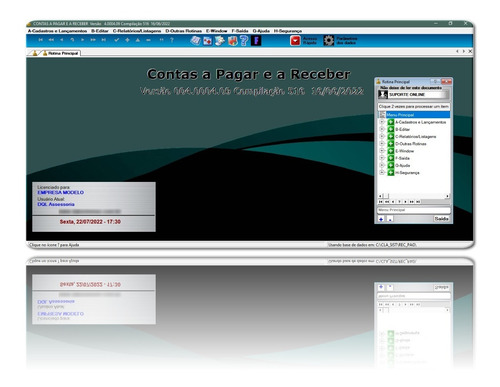Open Parâmetros dos dados gear icon
The width and height of the screenshot is (500, 387).
click(329, 41)
